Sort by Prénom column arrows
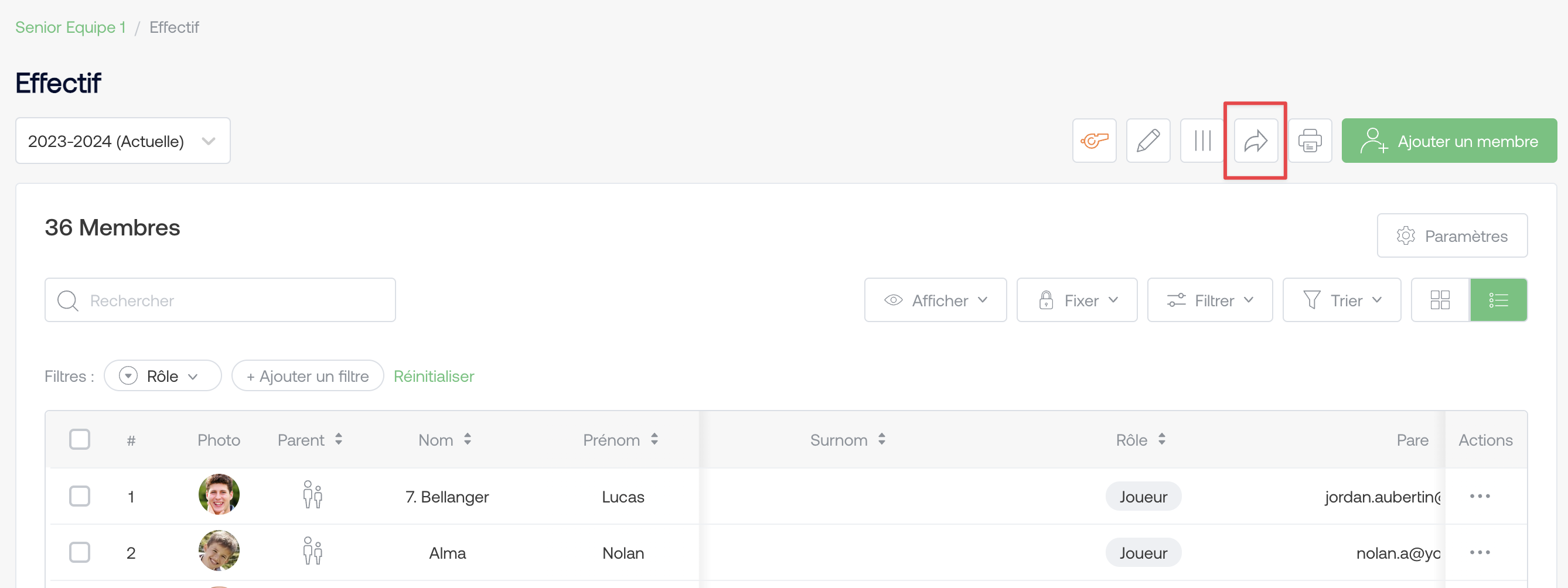Screen dimensions: 1568x588 click(x=655, y=439)
